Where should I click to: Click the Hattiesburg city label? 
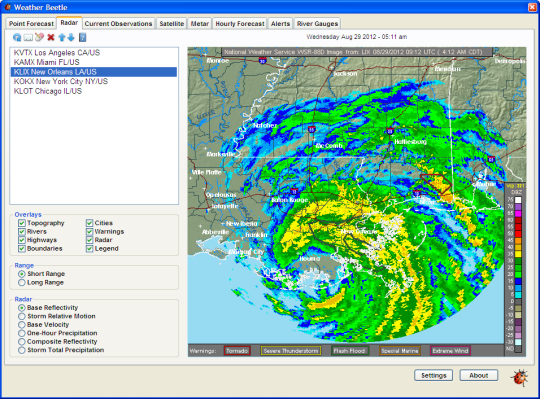click(410, 142)
